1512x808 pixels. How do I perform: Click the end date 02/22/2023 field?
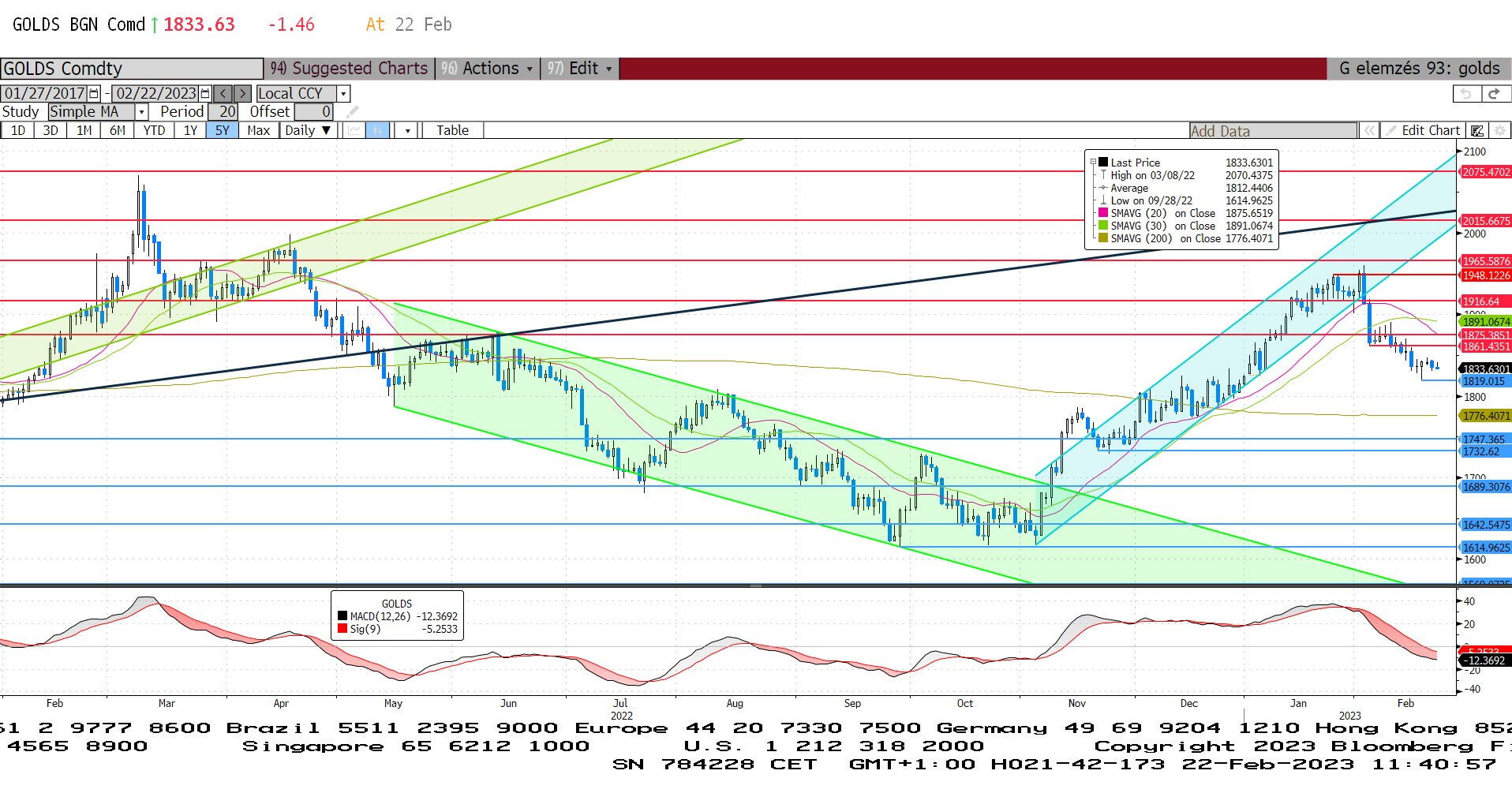click(x=156, y=93)
